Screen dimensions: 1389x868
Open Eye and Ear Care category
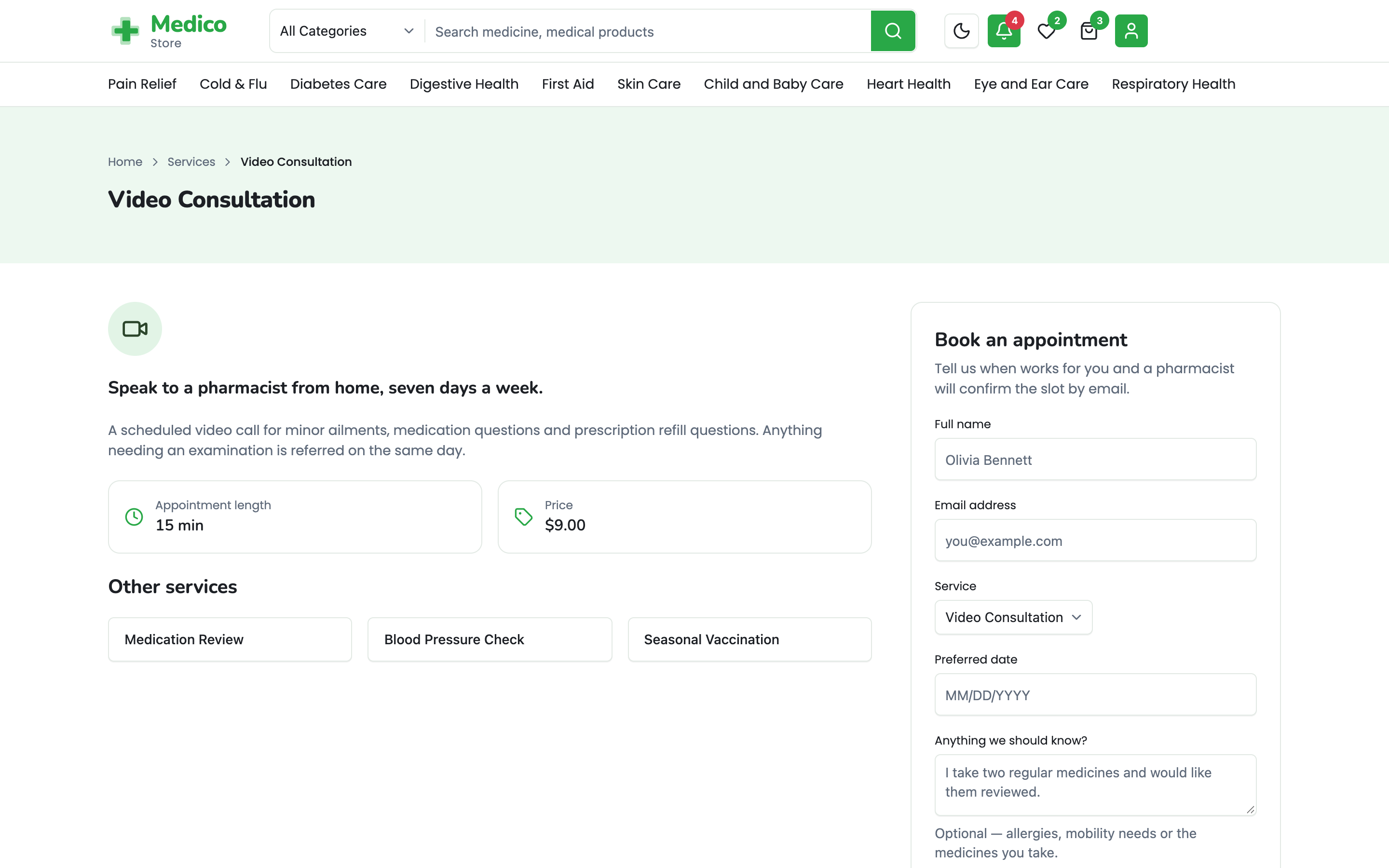pyautogui.click(x=1031, y=84)
